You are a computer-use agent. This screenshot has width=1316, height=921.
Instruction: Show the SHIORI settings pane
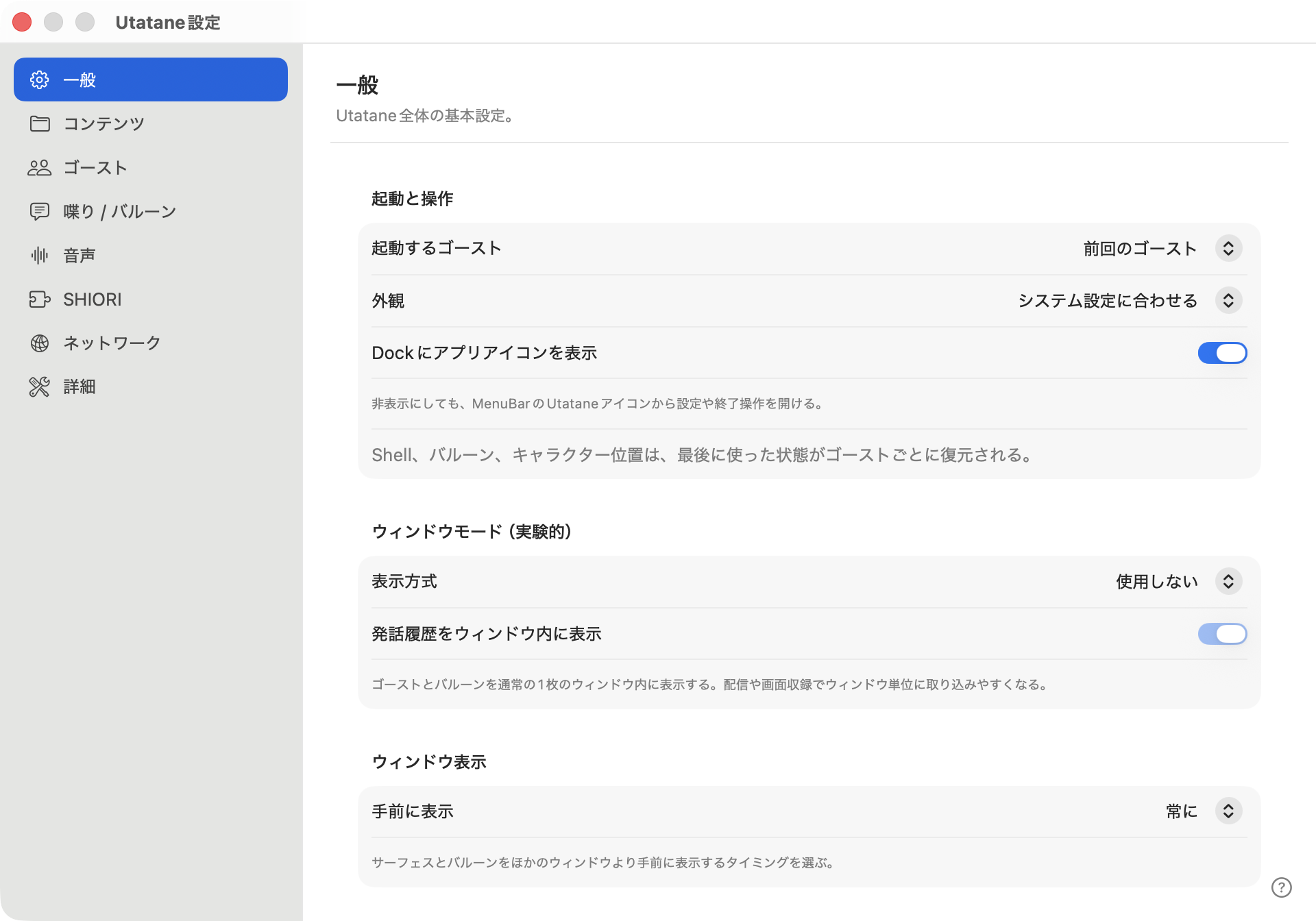coord(151,299)
